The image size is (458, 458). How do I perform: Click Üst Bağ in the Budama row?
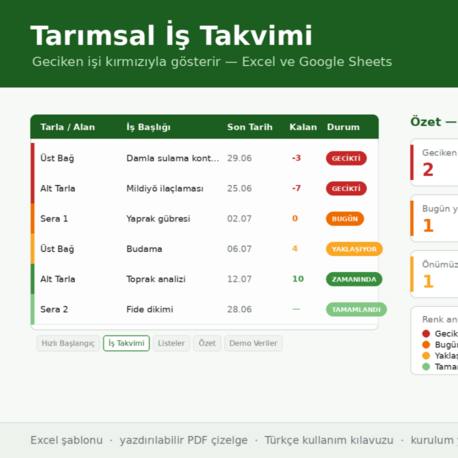click(57, 249)
